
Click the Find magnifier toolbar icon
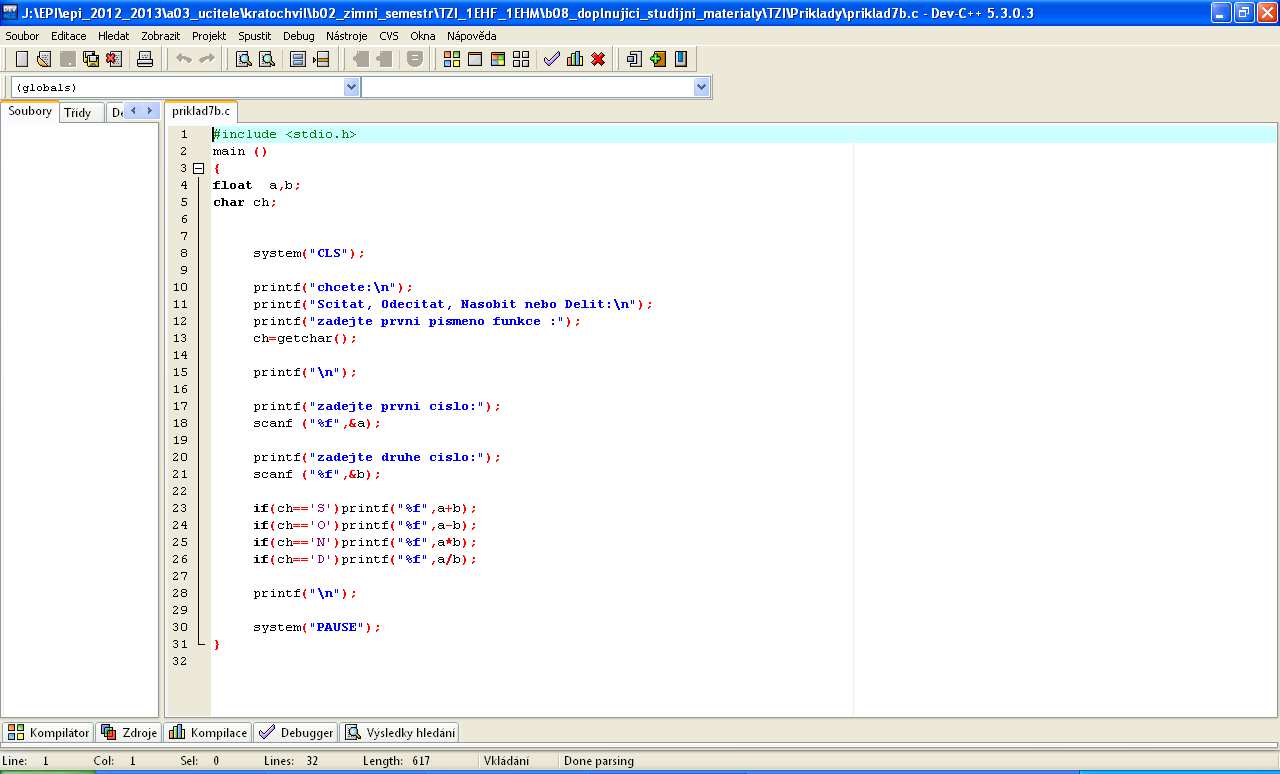coord(244,59)
